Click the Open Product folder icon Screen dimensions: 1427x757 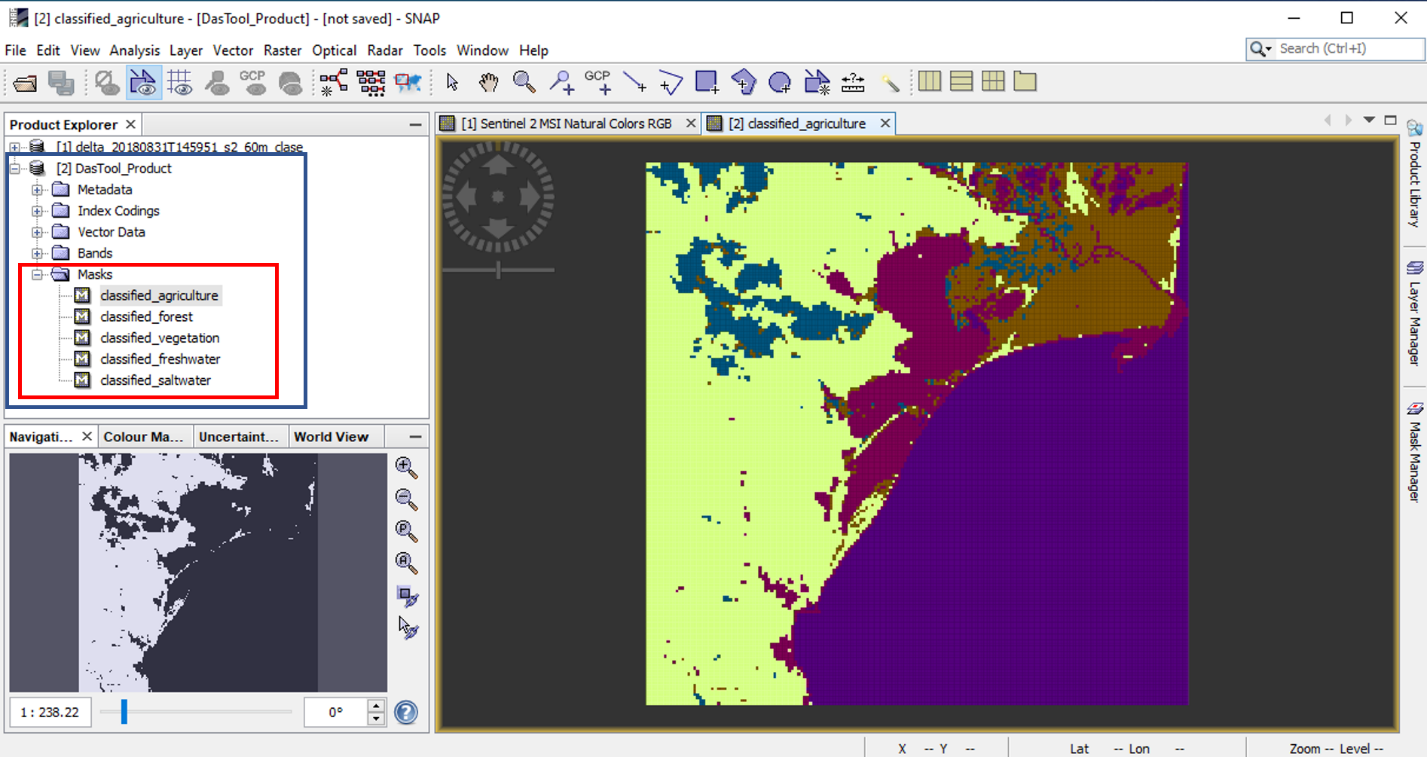pyautogui.click(x=25, y=83)
